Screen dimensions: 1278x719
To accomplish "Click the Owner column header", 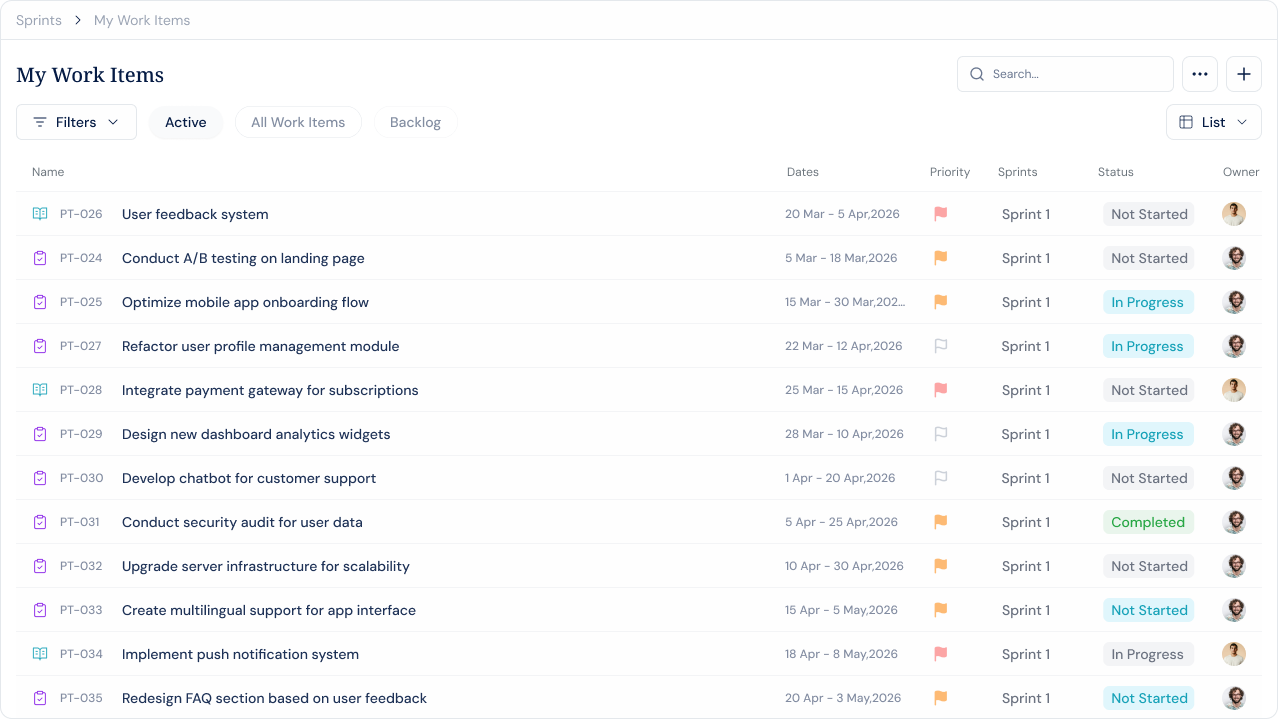I will point(1241,172).
